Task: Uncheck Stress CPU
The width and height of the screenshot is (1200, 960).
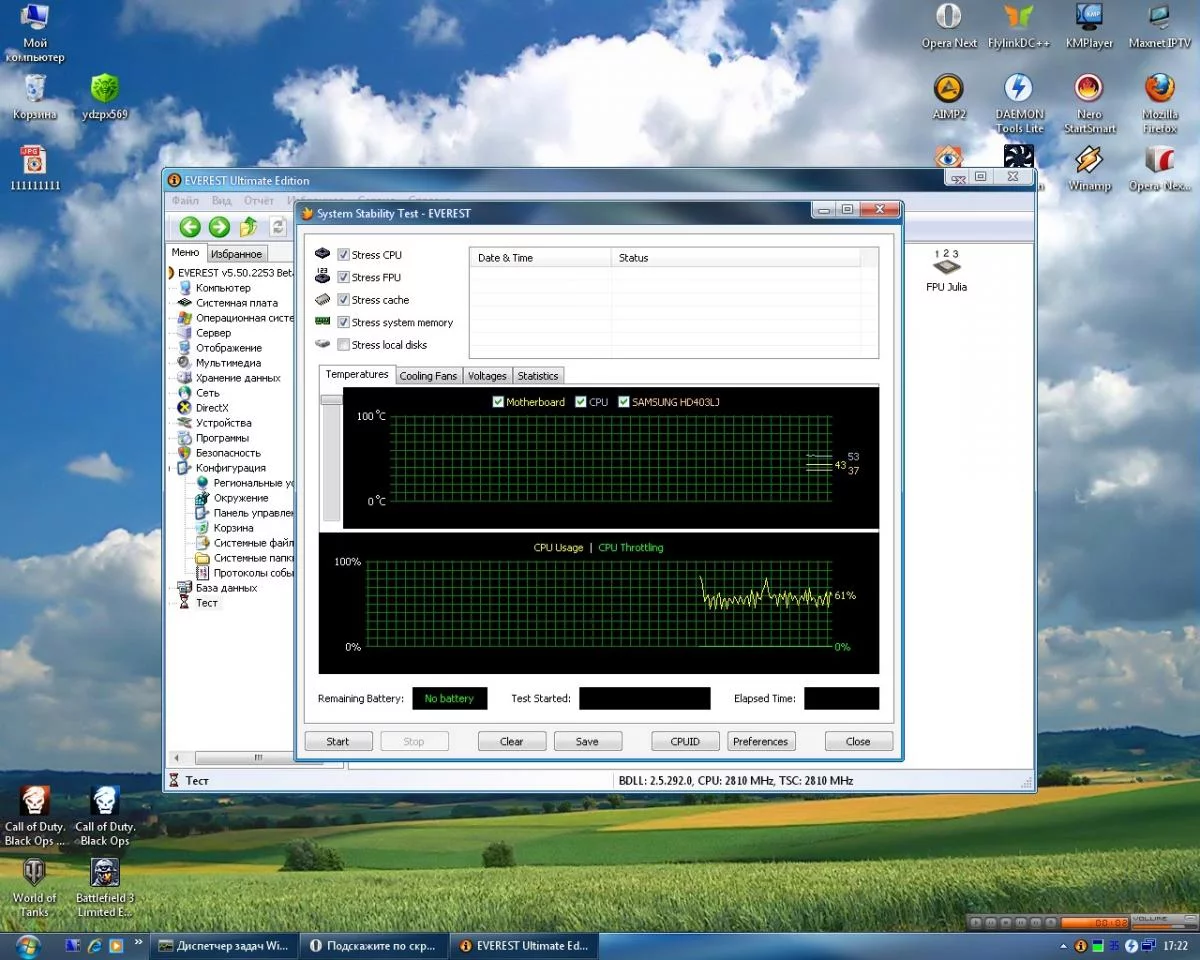Action: pos(344,255)
